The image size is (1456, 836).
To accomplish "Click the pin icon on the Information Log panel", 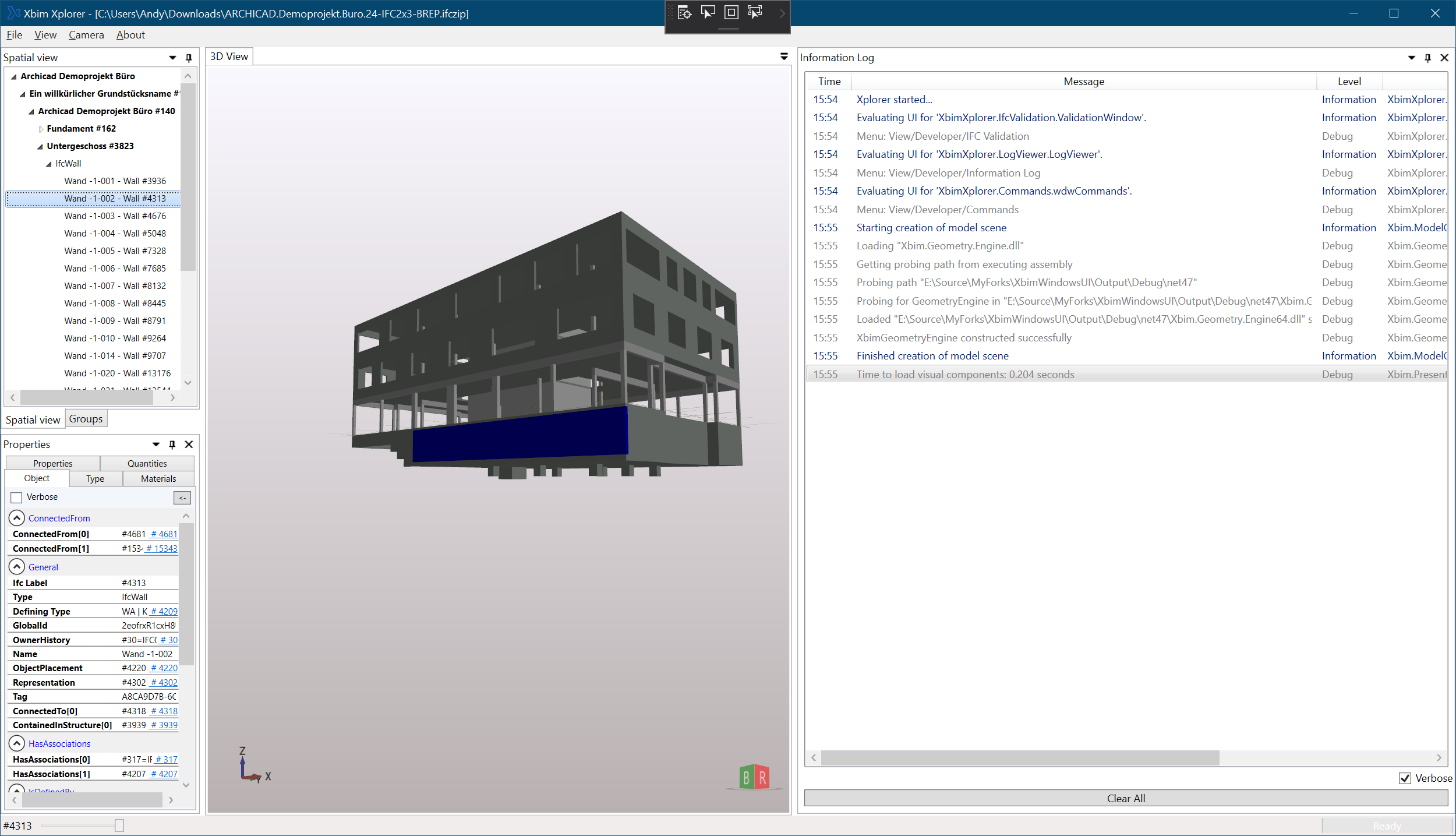I will [x=1427, y=58].
